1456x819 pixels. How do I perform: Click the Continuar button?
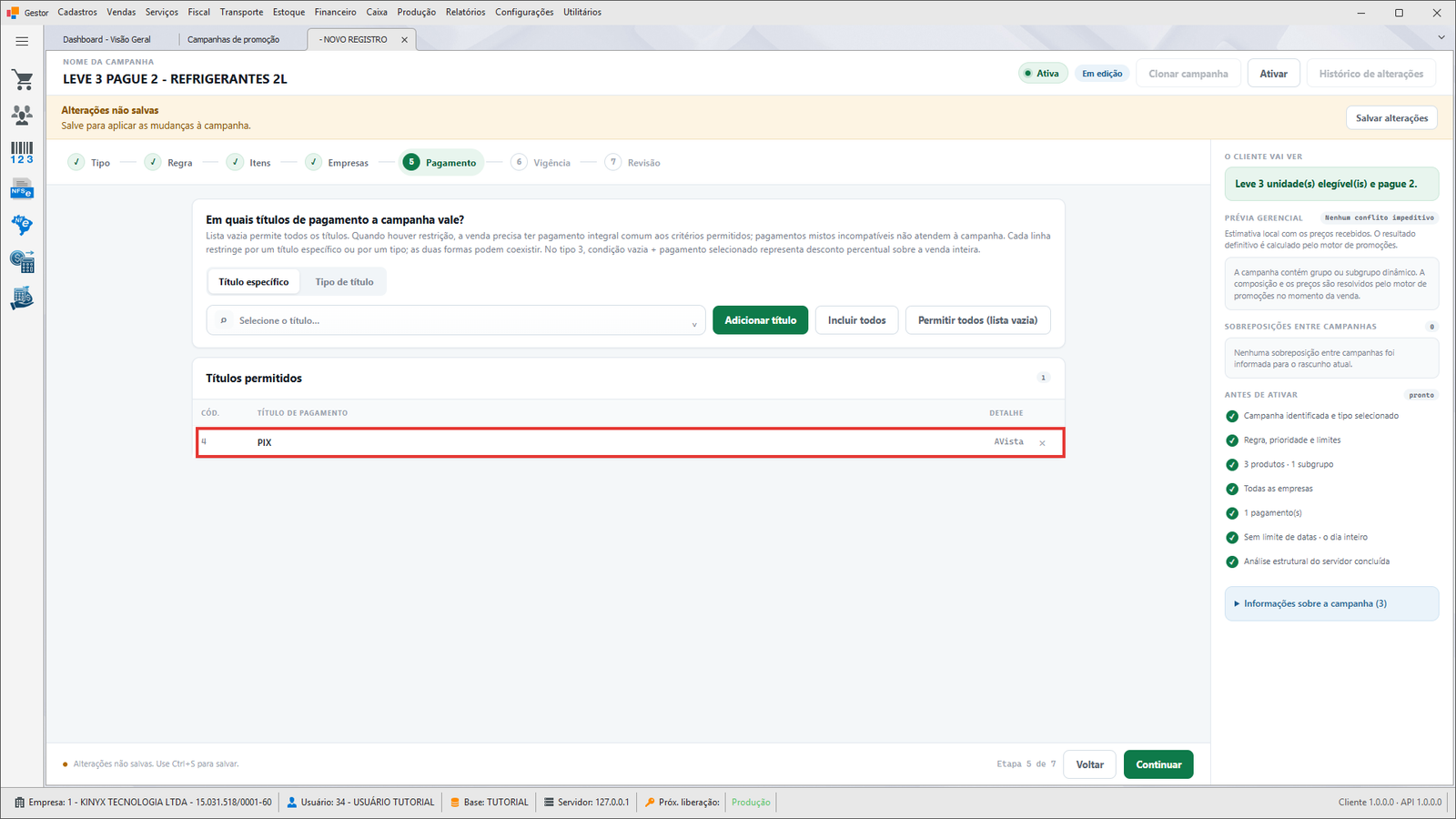[x=1158, y=764]
